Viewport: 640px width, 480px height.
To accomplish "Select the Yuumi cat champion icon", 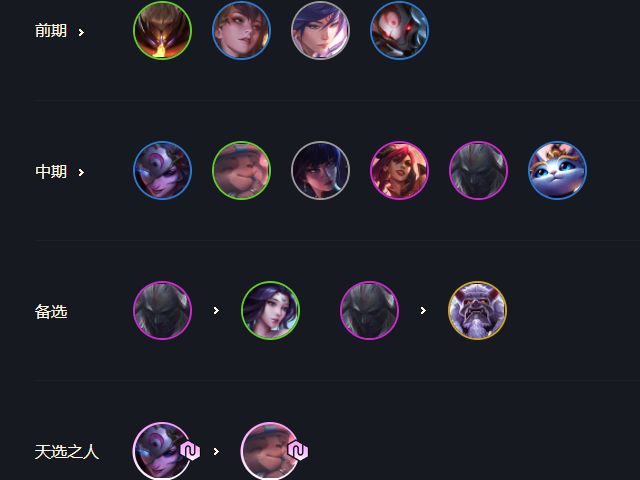I will click(x=557, y=170).
